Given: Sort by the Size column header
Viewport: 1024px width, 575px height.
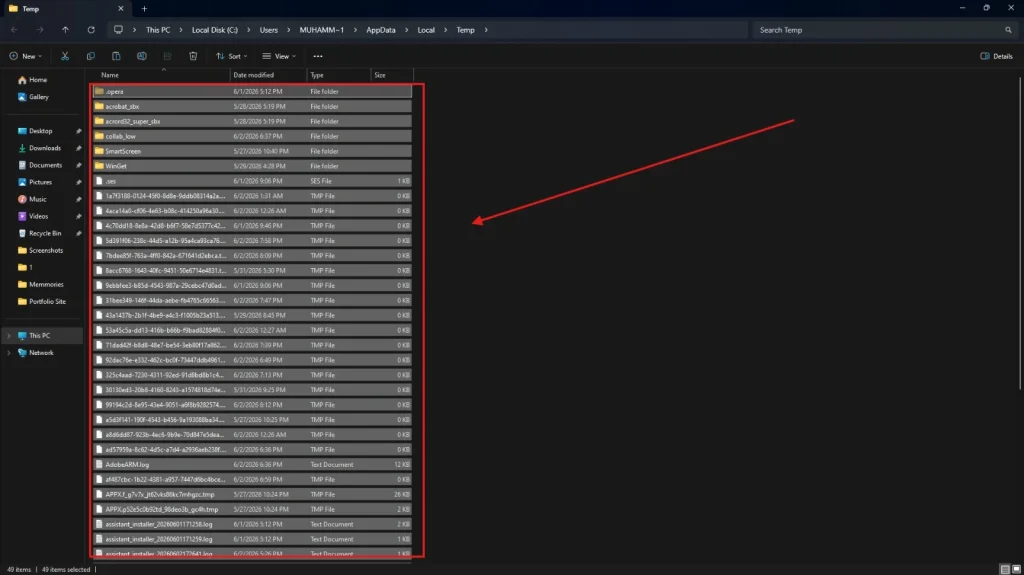Looking at the screenshot, I should pyautogui.click(x=392, y=75).
